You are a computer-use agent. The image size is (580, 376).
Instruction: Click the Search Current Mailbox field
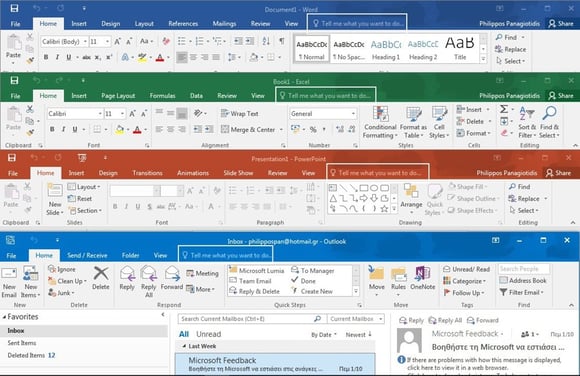pyautogui.click(x=245, y=319)
